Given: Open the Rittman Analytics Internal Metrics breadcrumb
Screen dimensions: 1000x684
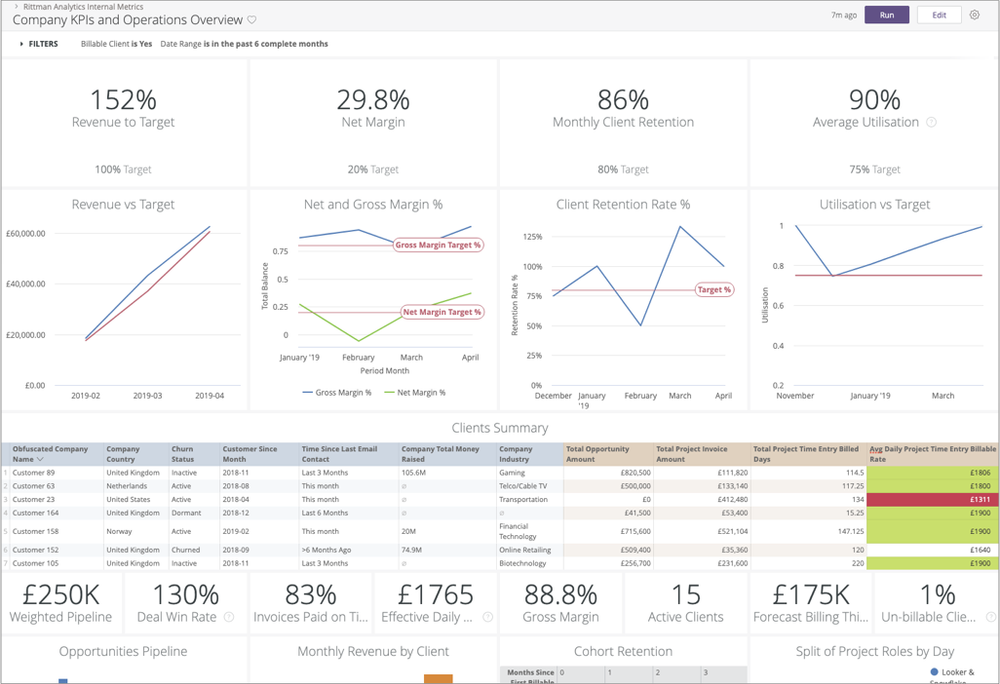Looking at the screenshot, I should pos(83,6).
